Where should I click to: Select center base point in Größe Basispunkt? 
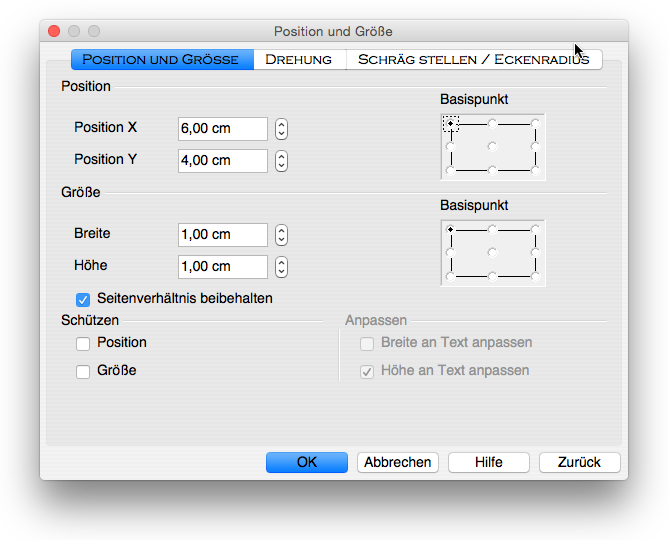pyautogui.click(x=492, y=253)
